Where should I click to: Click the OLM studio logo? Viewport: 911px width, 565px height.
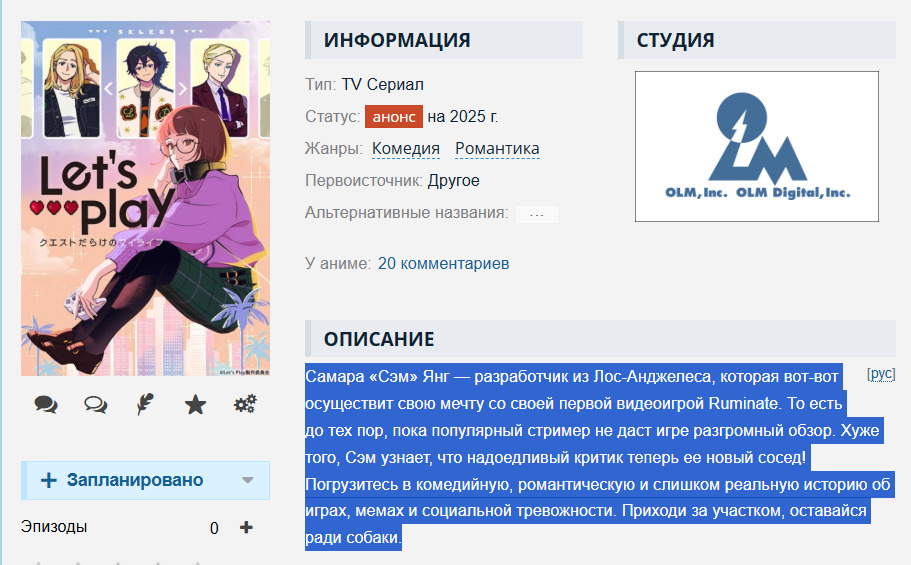[756, 146]
